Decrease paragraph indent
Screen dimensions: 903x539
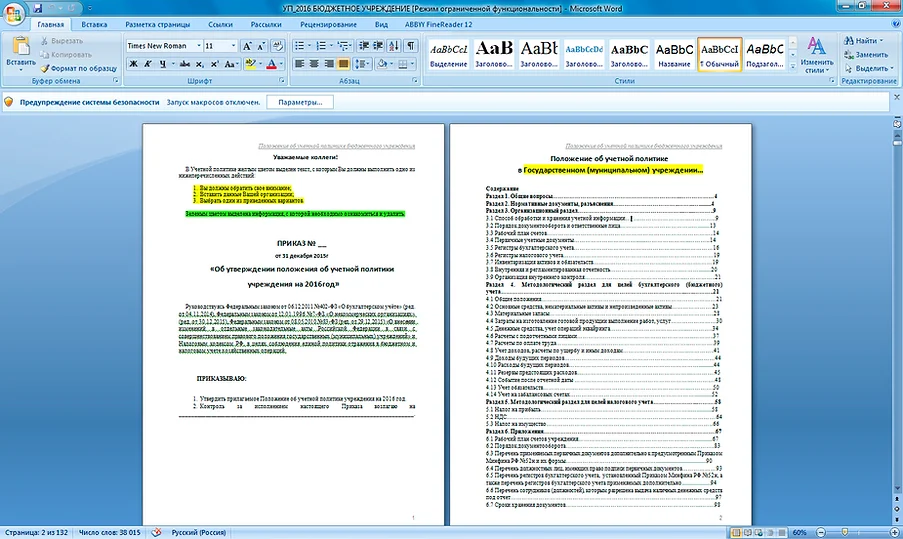363,46
